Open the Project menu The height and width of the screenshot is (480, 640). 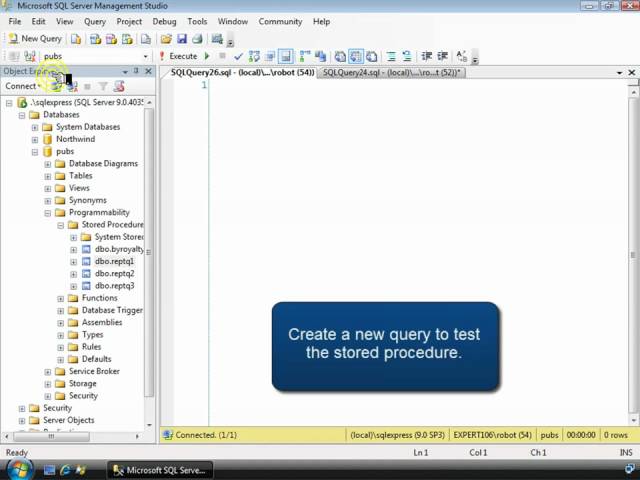point(129,22)
